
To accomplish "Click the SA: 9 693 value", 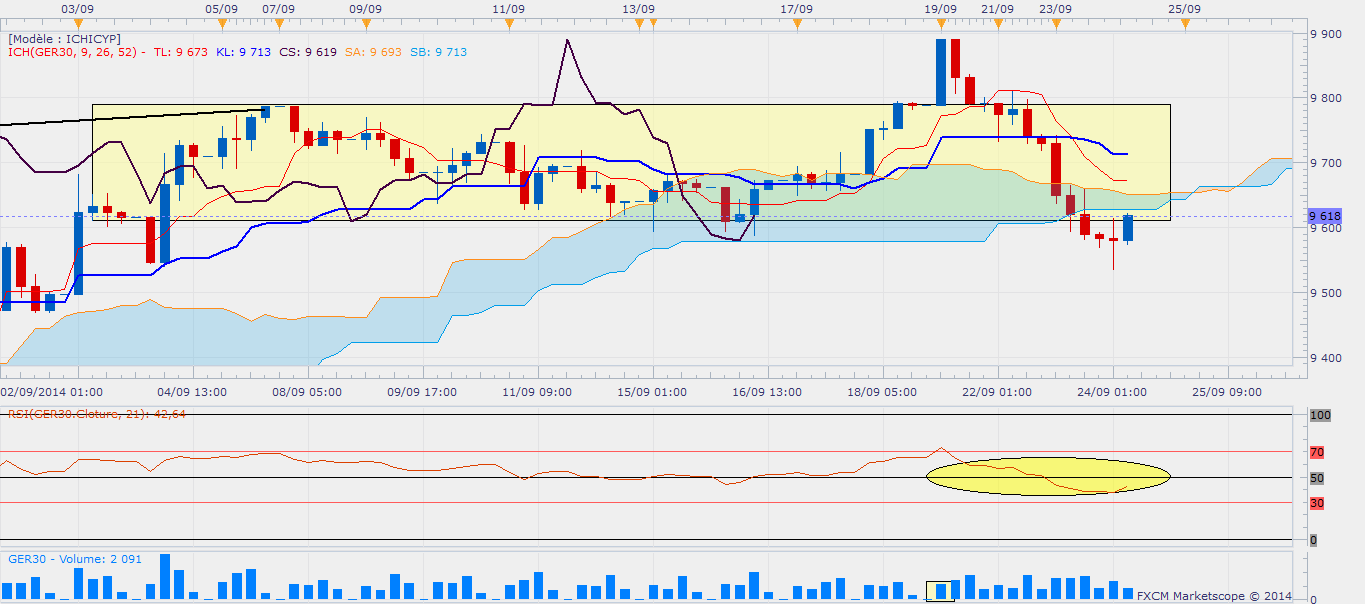I will click(x=374, y=52).
